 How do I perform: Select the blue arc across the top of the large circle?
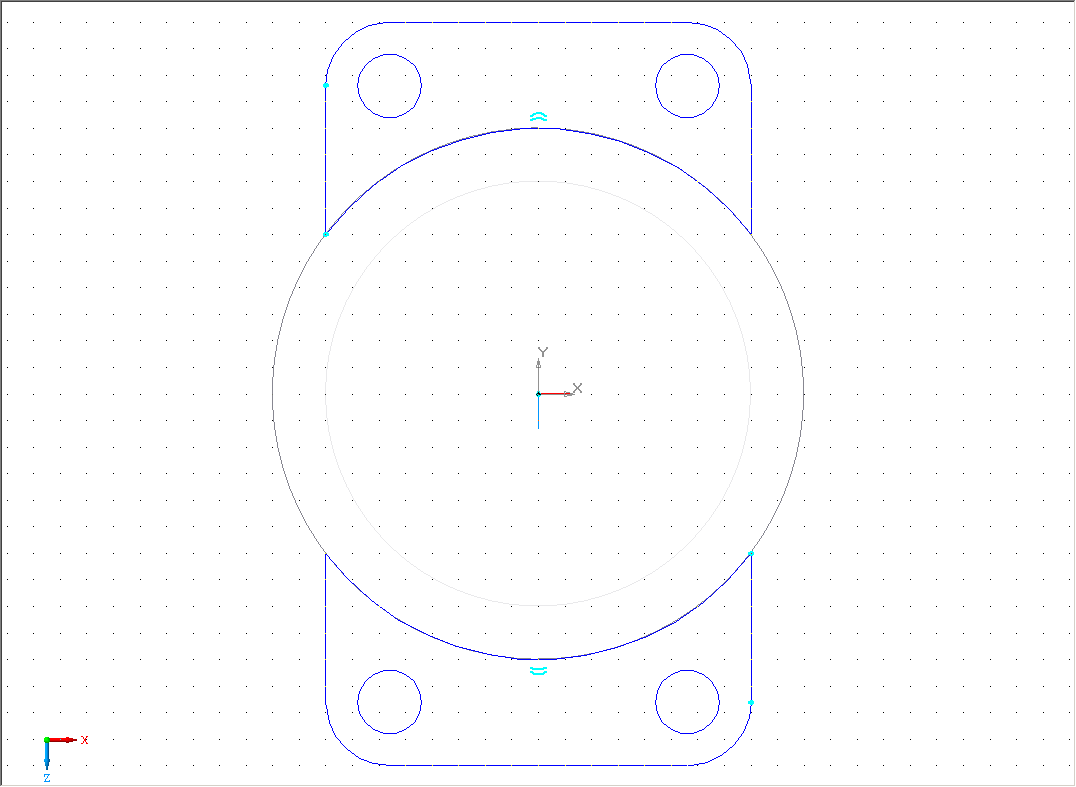(539, 128)
